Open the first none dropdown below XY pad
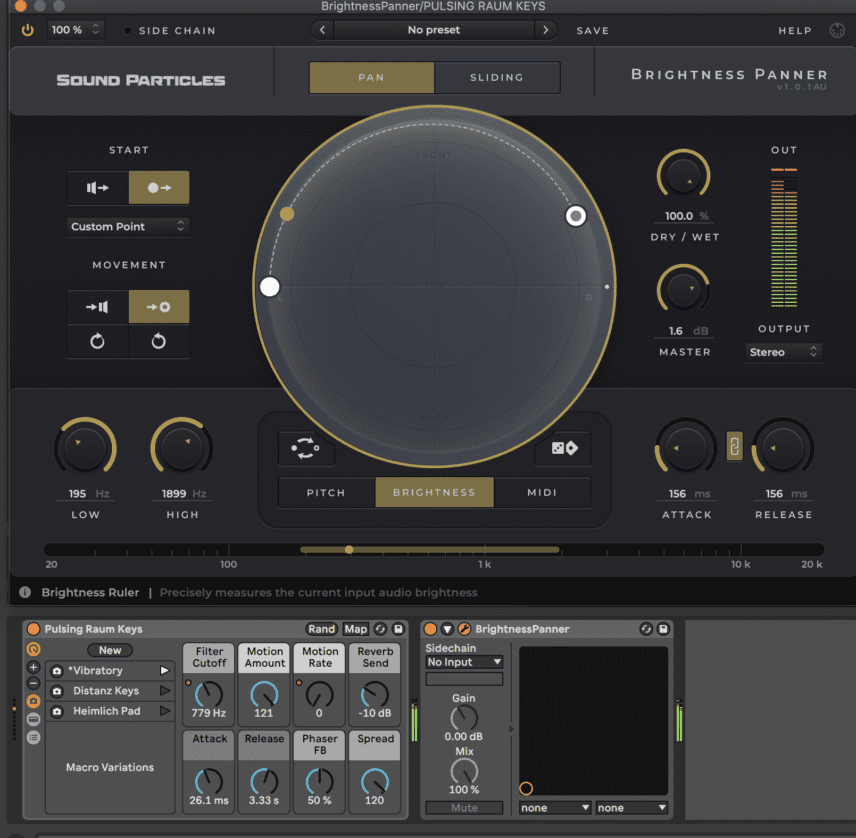The image size is (856, 838). tap(555, 808)
